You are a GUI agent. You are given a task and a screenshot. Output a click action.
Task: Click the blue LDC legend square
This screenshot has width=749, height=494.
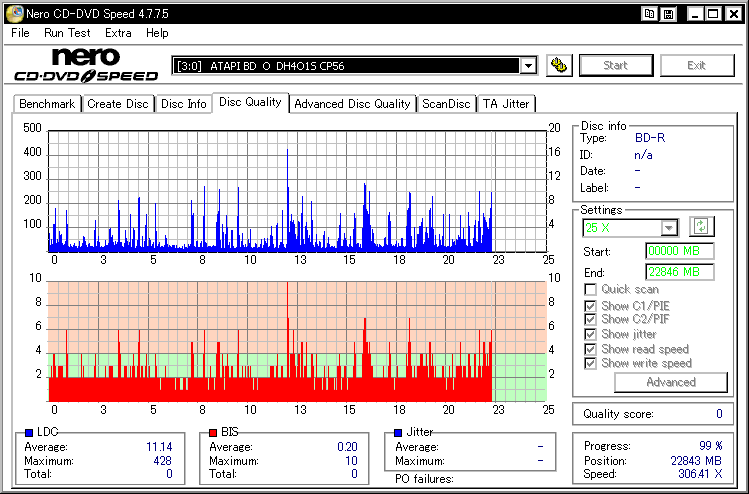coord(29,432)
